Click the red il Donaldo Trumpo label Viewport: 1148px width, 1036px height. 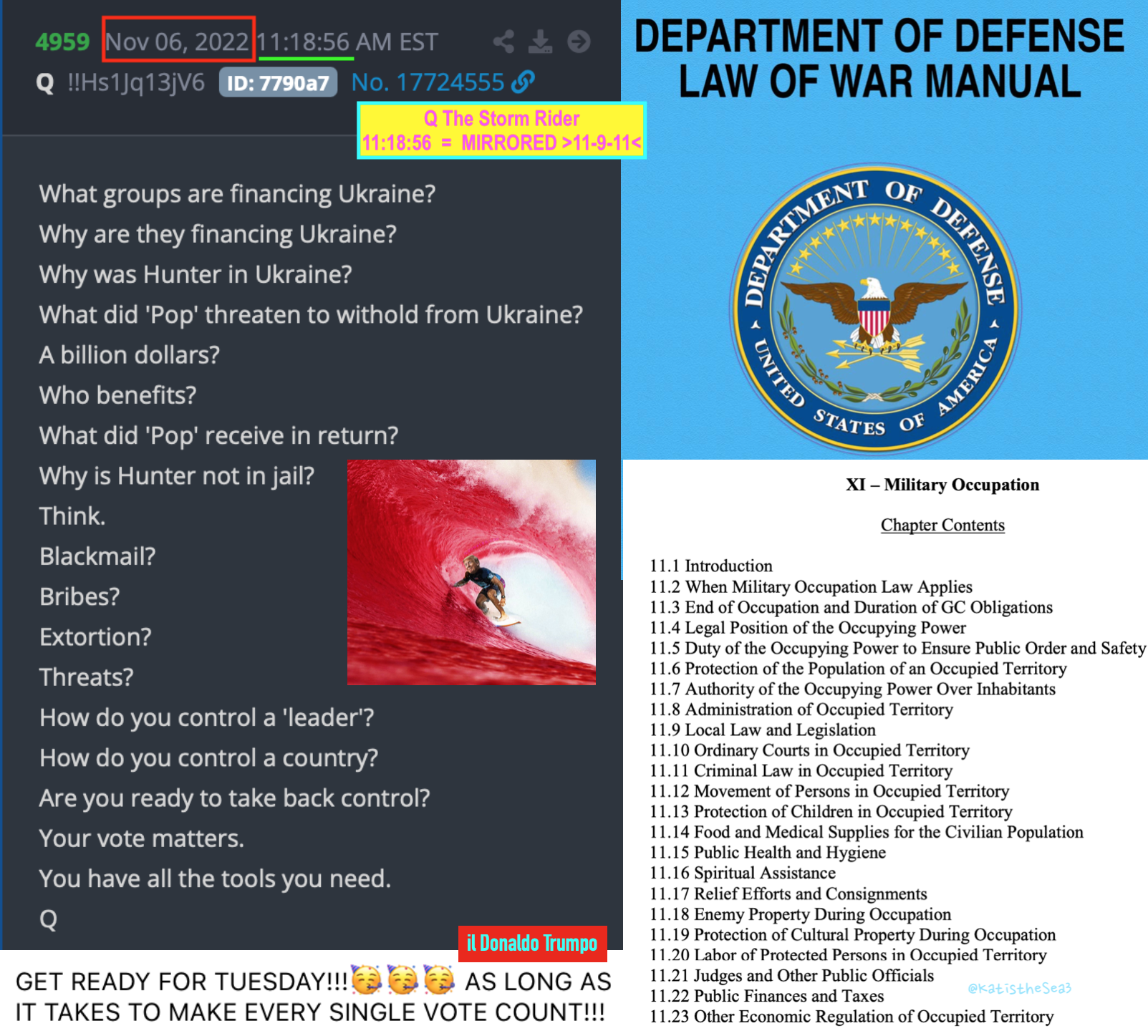pos(532,944)
